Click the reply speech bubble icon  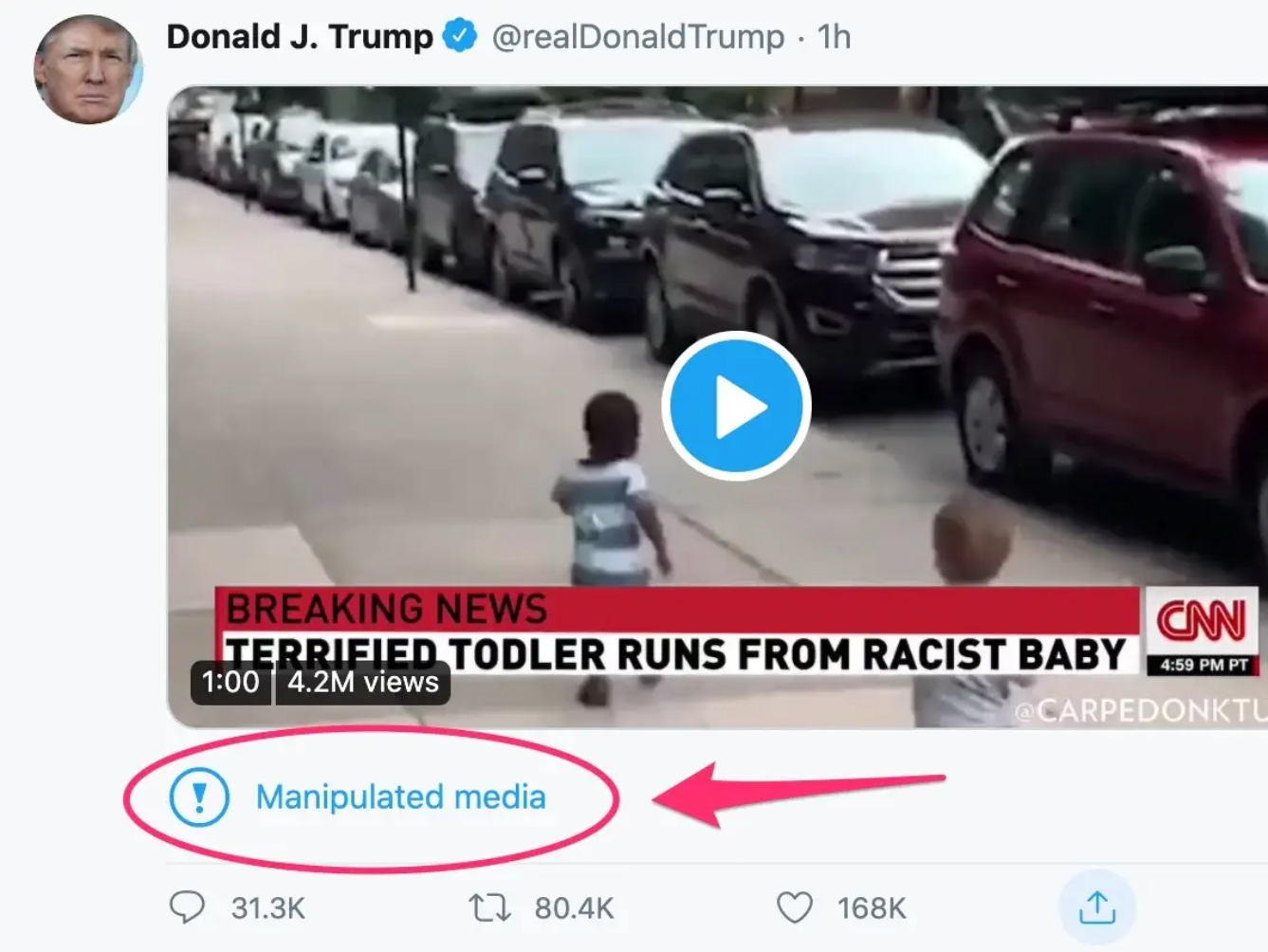click(x=187, y=907)
